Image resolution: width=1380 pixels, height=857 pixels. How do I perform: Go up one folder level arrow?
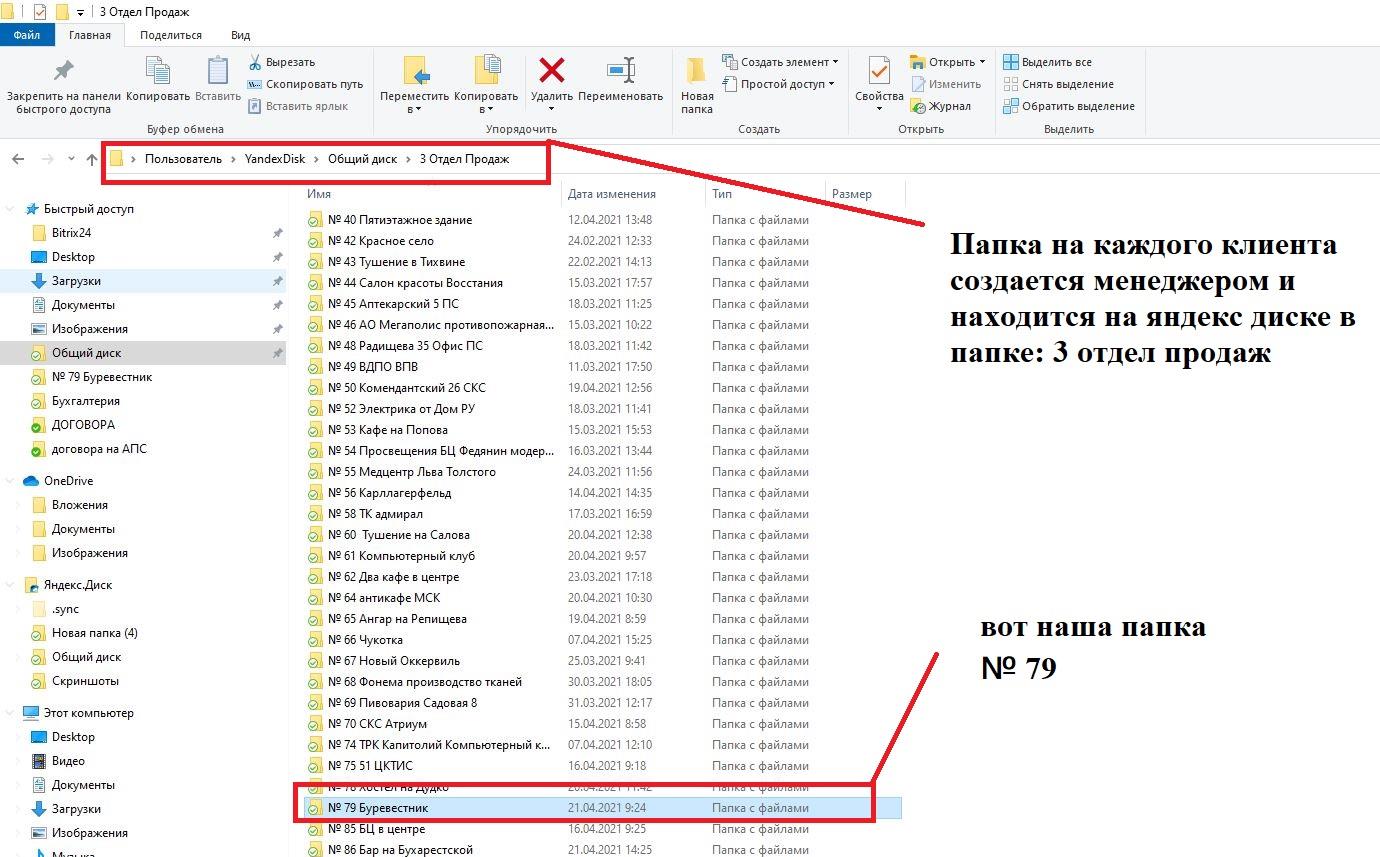click(92, 159)
